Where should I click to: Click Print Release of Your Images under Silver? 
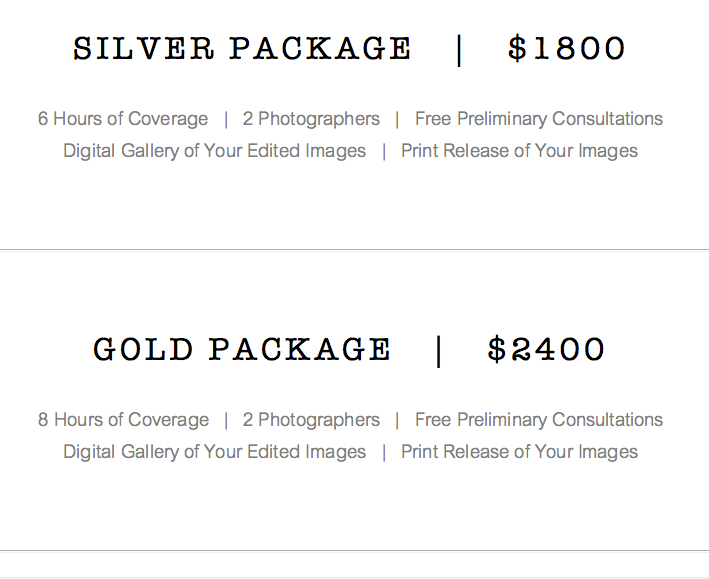tap(519, 151)
